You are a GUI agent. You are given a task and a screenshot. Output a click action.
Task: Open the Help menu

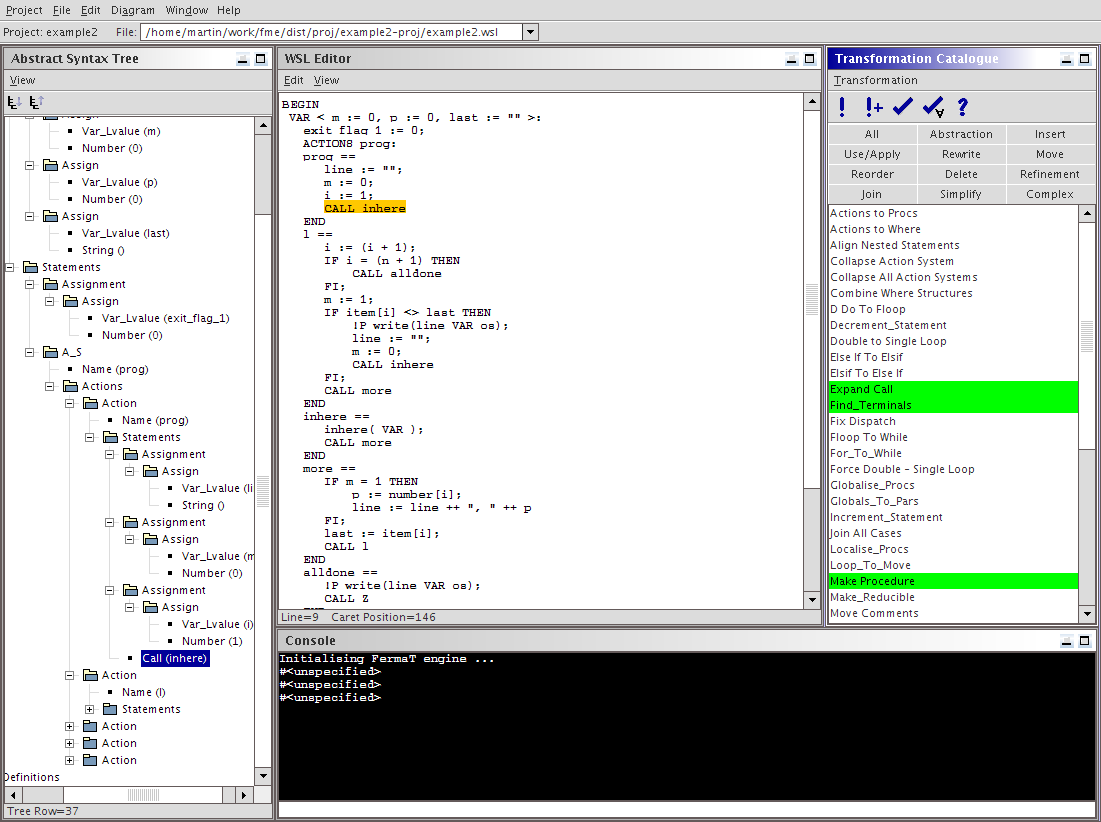[x=229, y=10]
